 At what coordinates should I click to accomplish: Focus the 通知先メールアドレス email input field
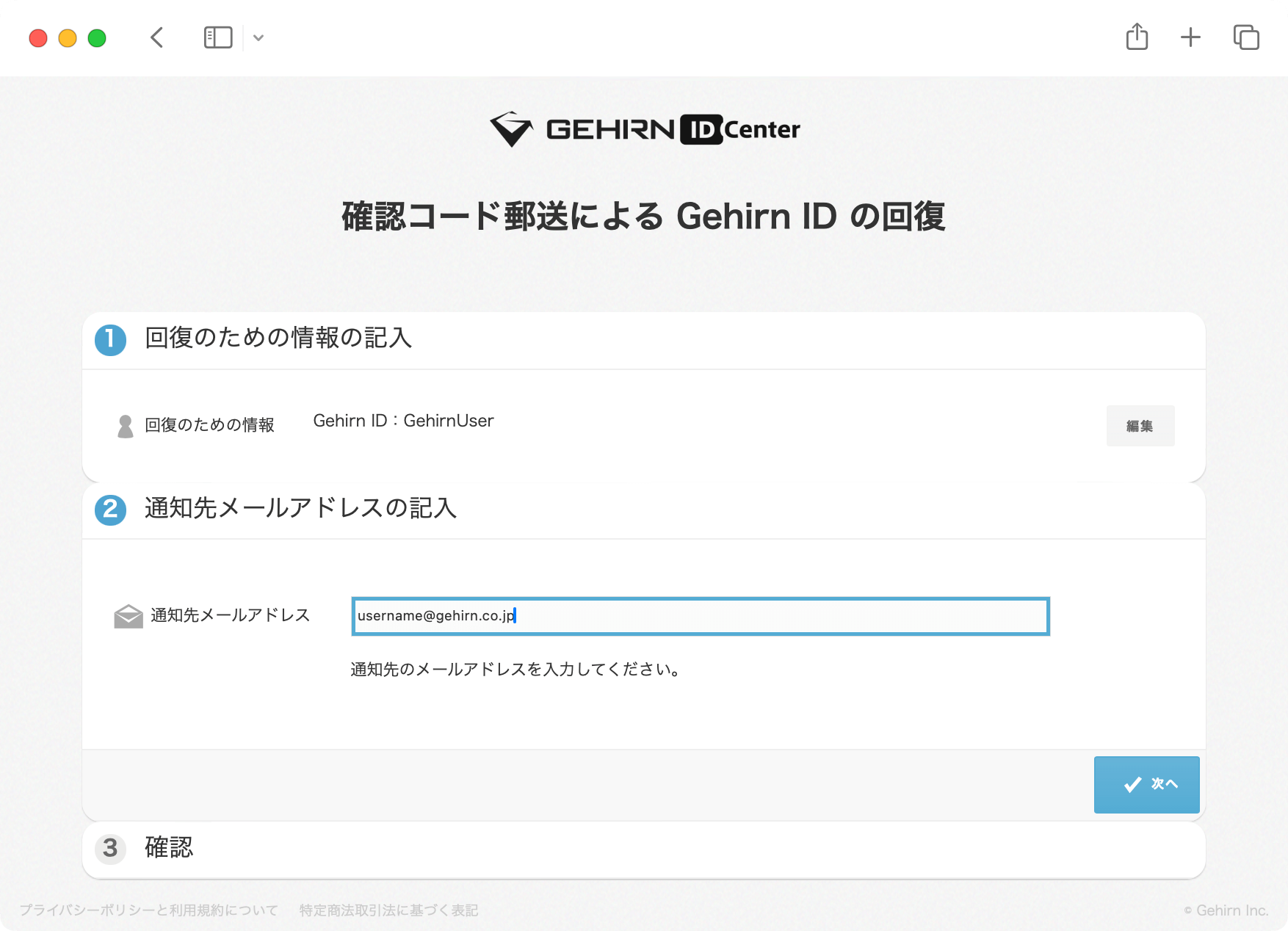click(x=700, y=616)
